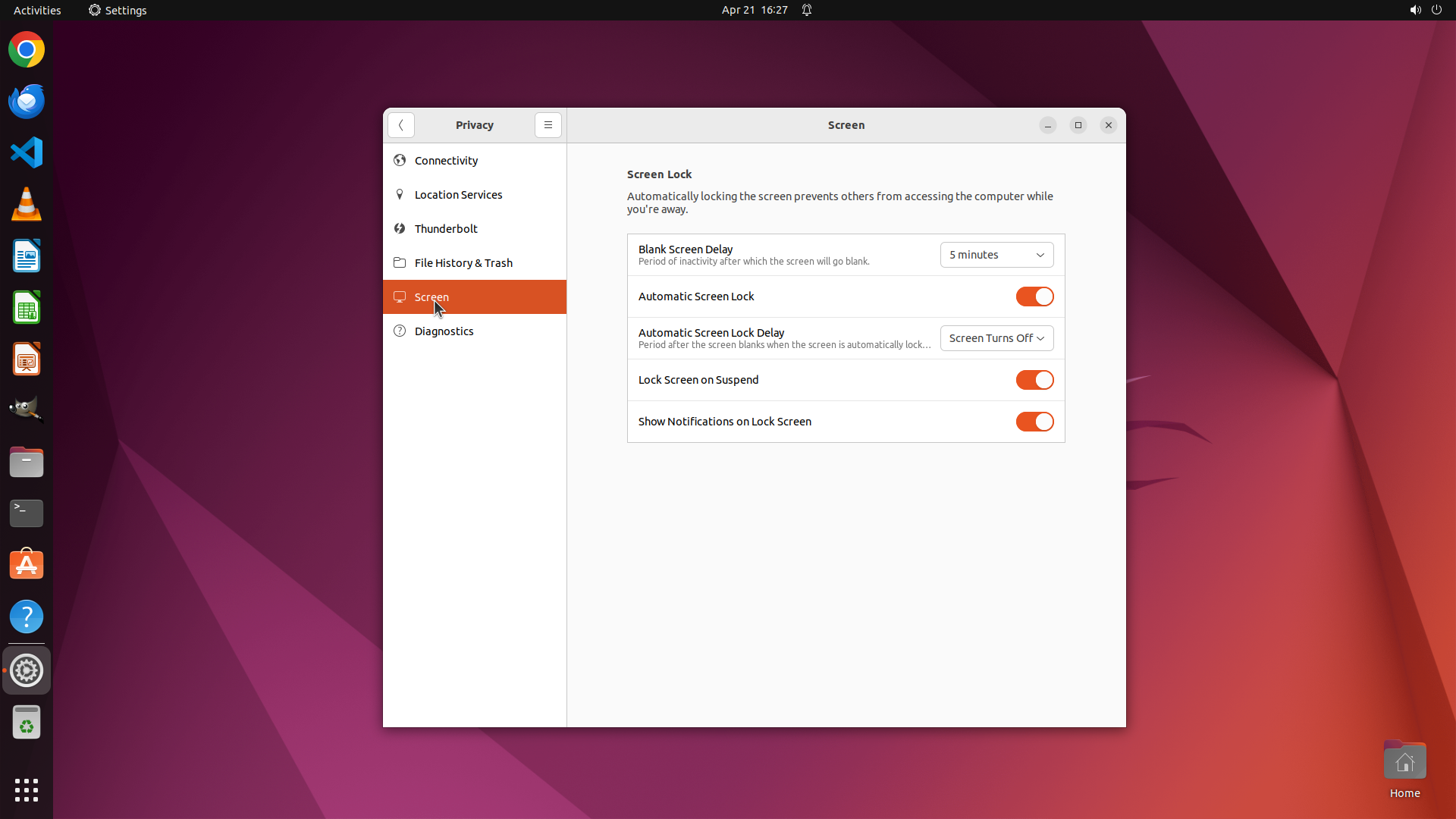Select Diagnostics in the sidebar

[x=444, y=331]
